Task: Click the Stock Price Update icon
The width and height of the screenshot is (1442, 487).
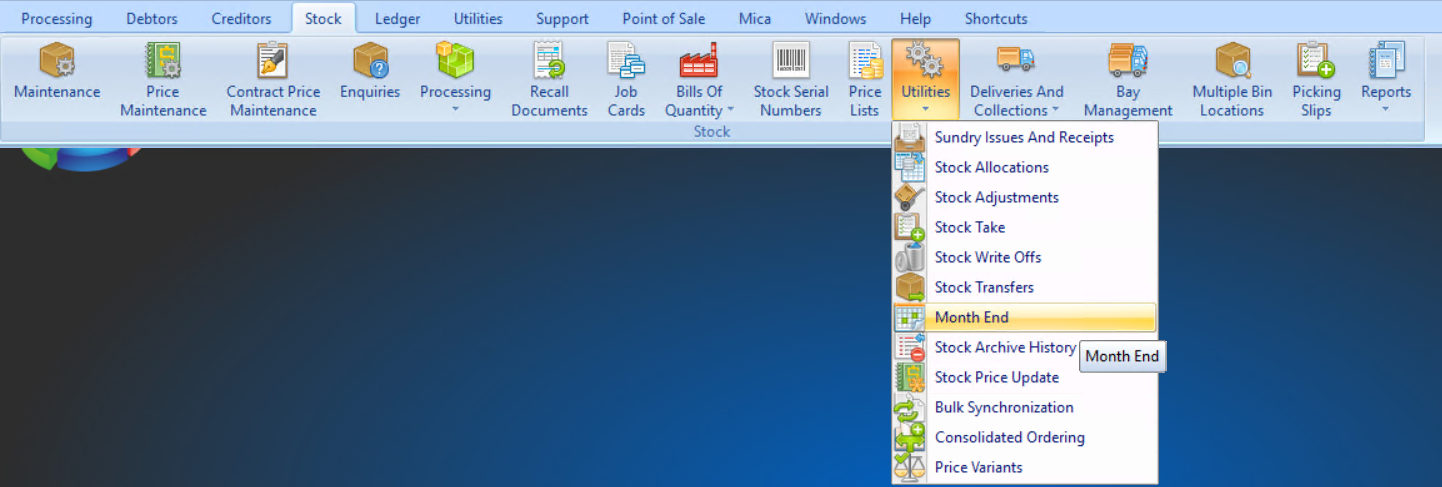Action: (910, 378)
